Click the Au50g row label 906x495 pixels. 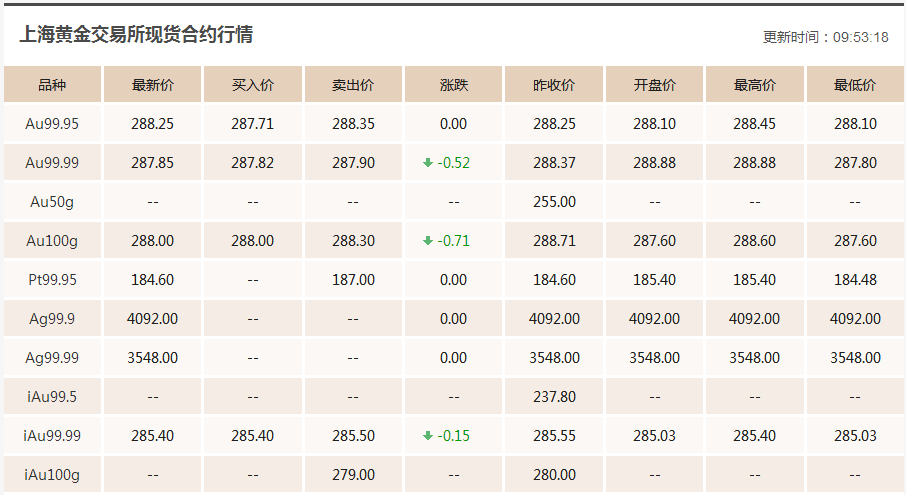coord(52,202)
